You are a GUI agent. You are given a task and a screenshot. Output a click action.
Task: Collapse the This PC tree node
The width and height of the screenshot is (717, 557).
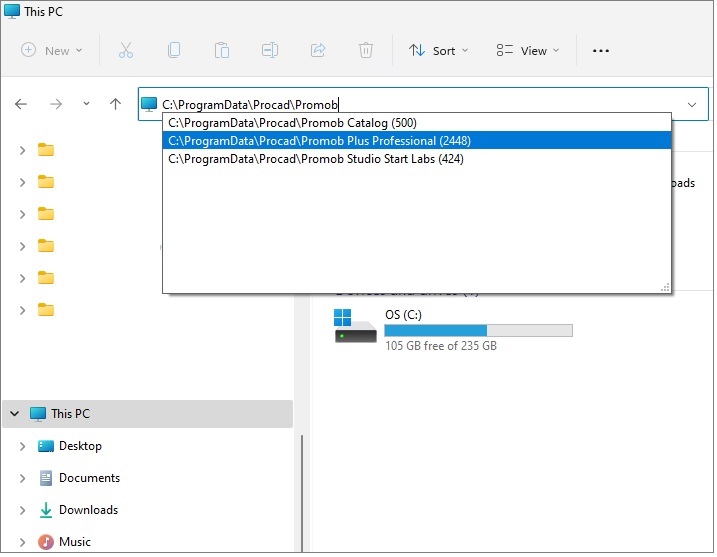point(15,414)
